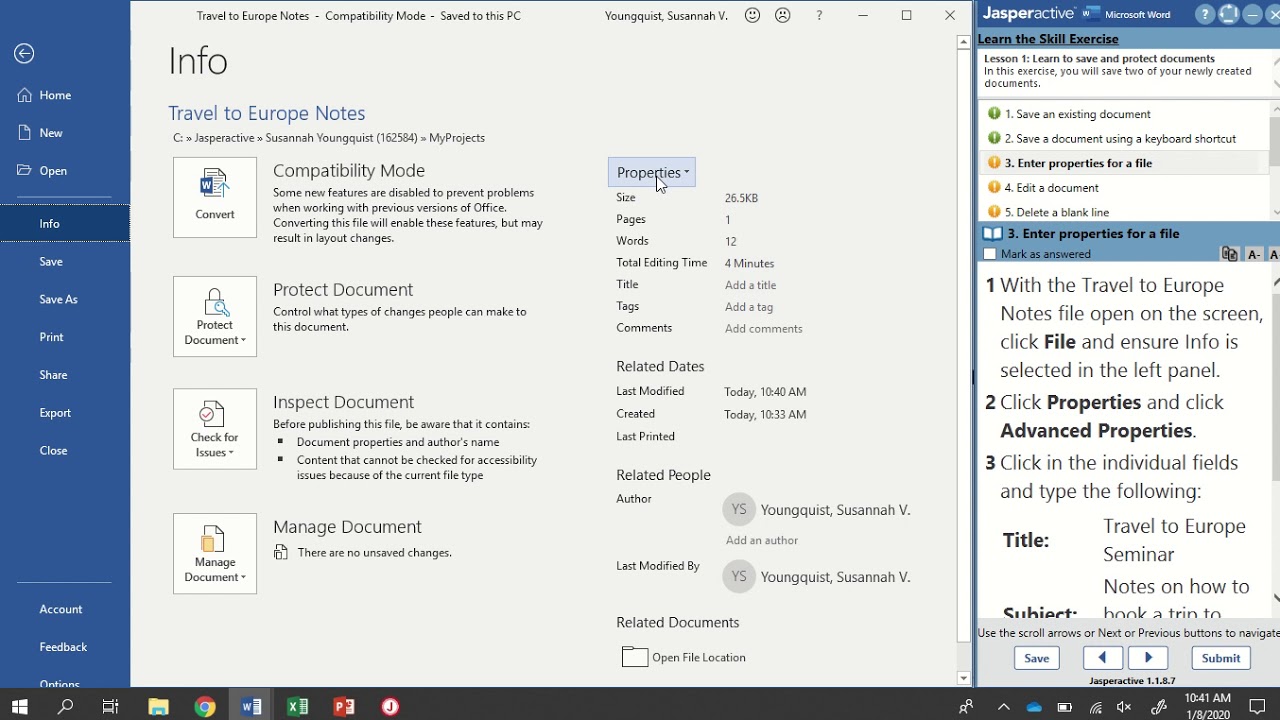Viewport: 1280px width, 720px height.
Task: Open the Windows Start menu
Action: [19, 707]
